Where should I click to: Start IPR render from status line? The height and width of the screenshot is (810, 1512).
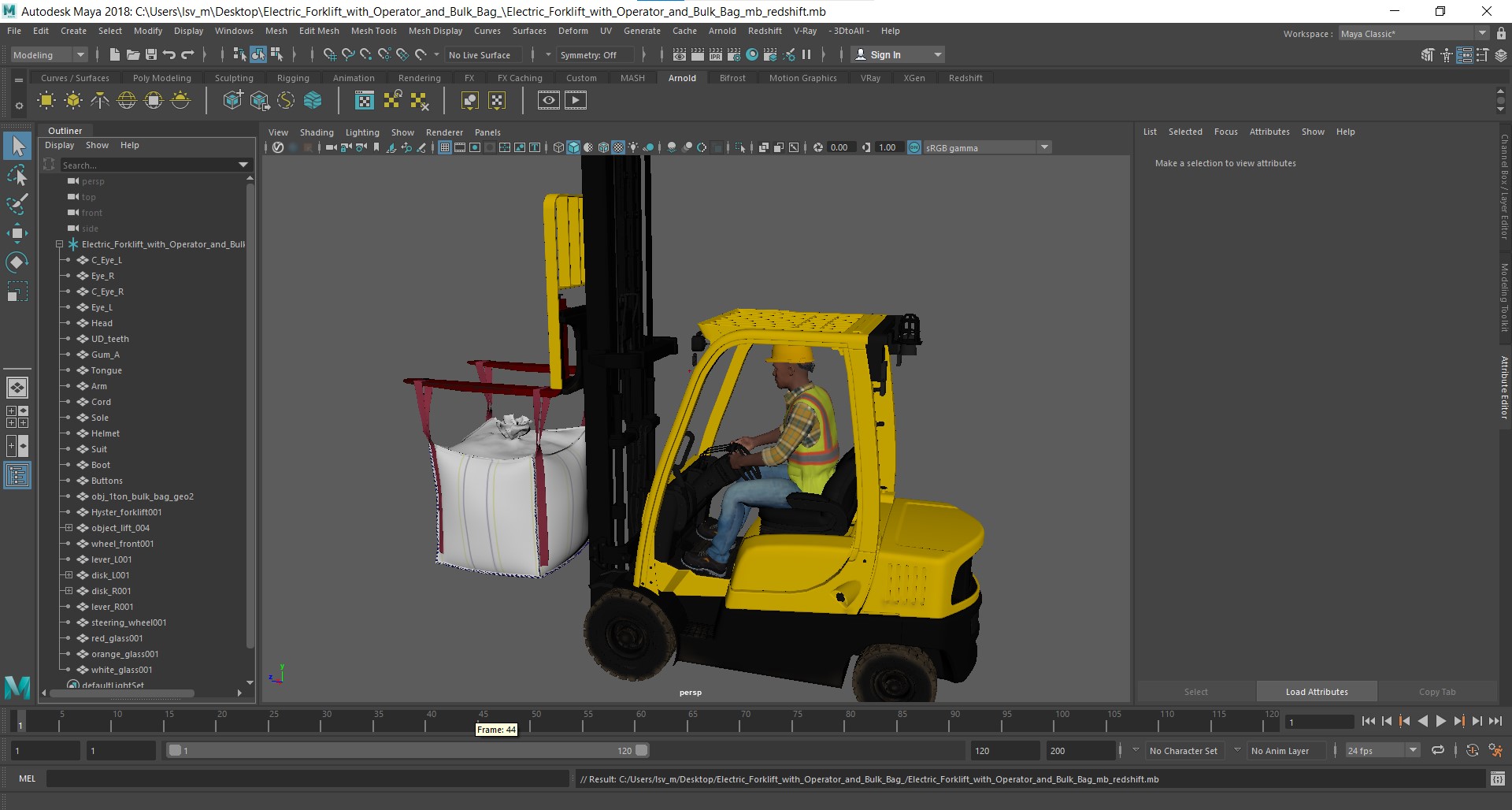point(715,54)
